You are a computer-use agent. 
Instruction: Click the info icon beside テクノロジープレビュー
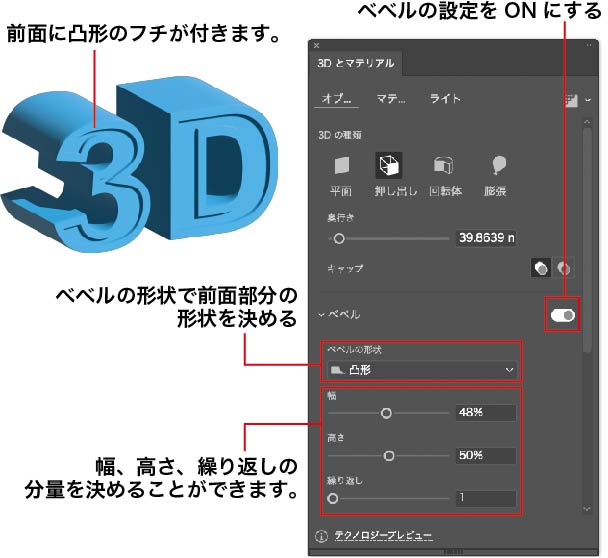pyautogui.click(x=322, y=536)
